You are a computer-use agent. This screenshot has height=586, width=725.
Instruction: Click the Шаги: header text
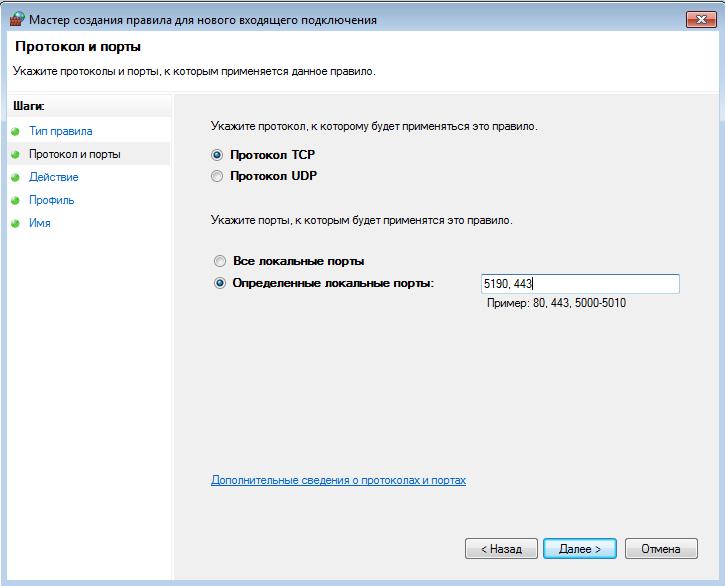[x=29, y=106]
